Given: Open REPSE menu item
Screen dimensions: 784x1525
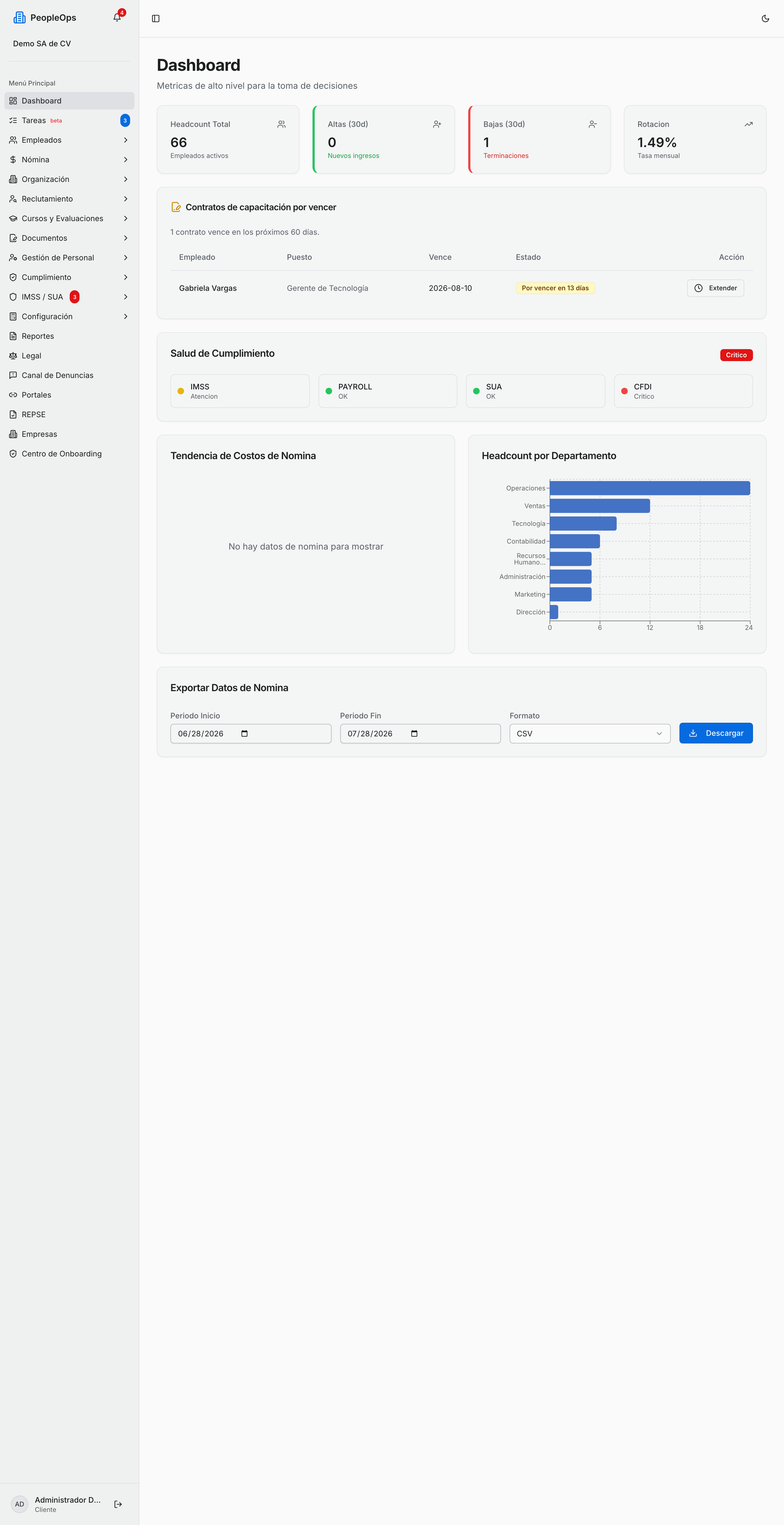Looking at the screenshot, I should click(69, 414).
